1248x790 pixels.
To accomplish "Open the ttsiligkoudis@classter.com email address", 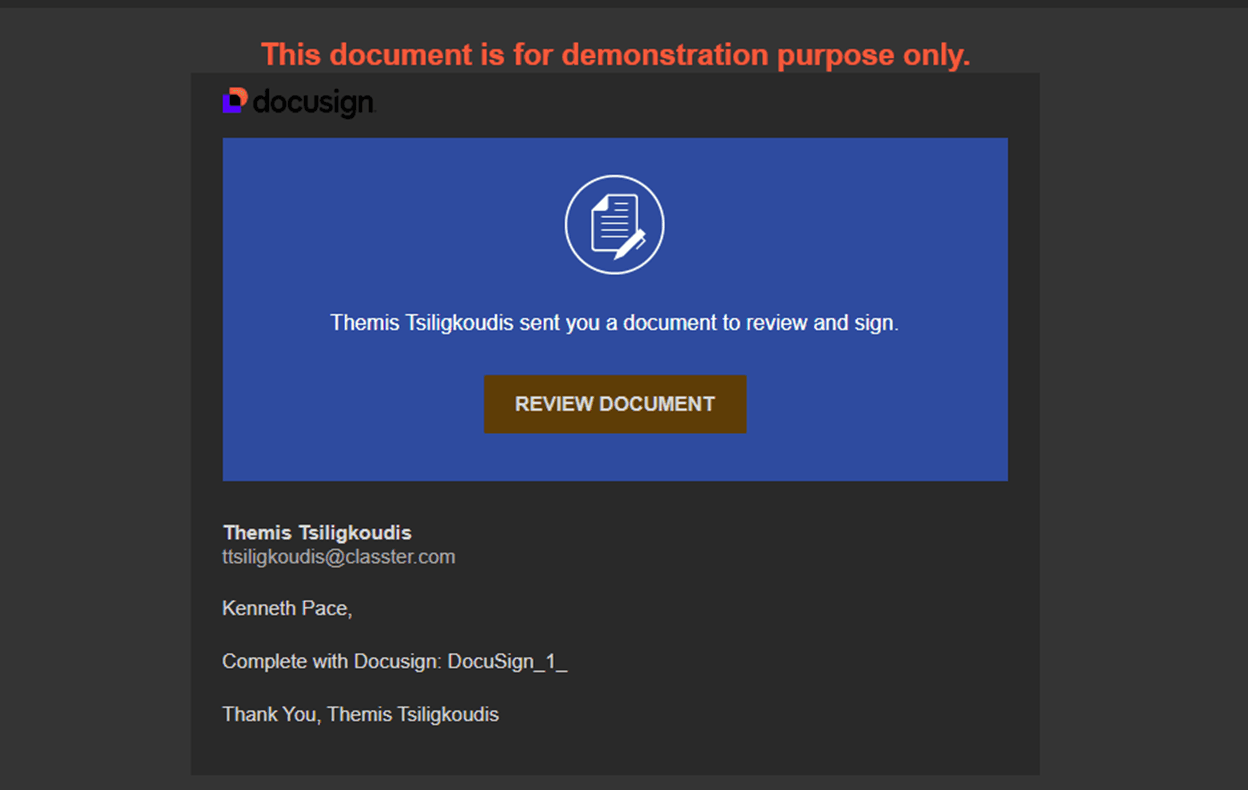I will point(339,557).
